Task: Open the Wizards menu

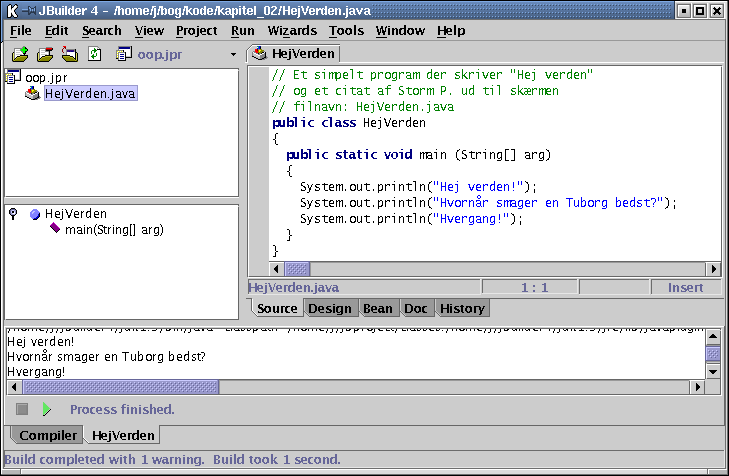Action: 292,31
